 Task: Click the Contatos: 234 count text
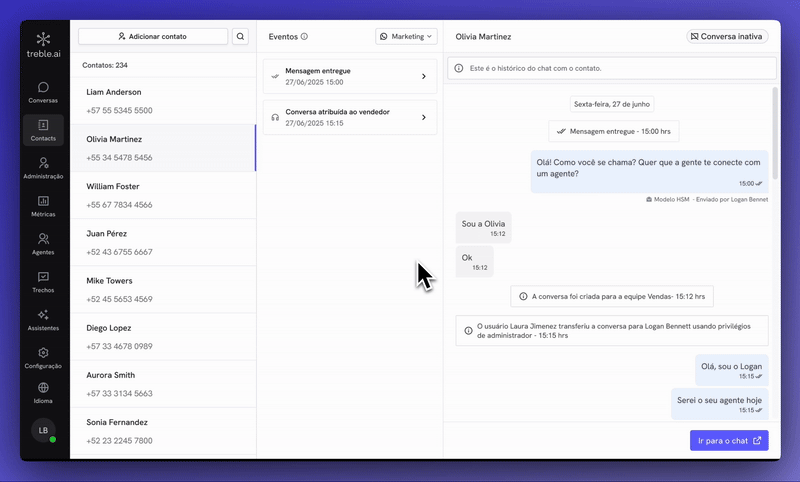(x=105, y=65)
